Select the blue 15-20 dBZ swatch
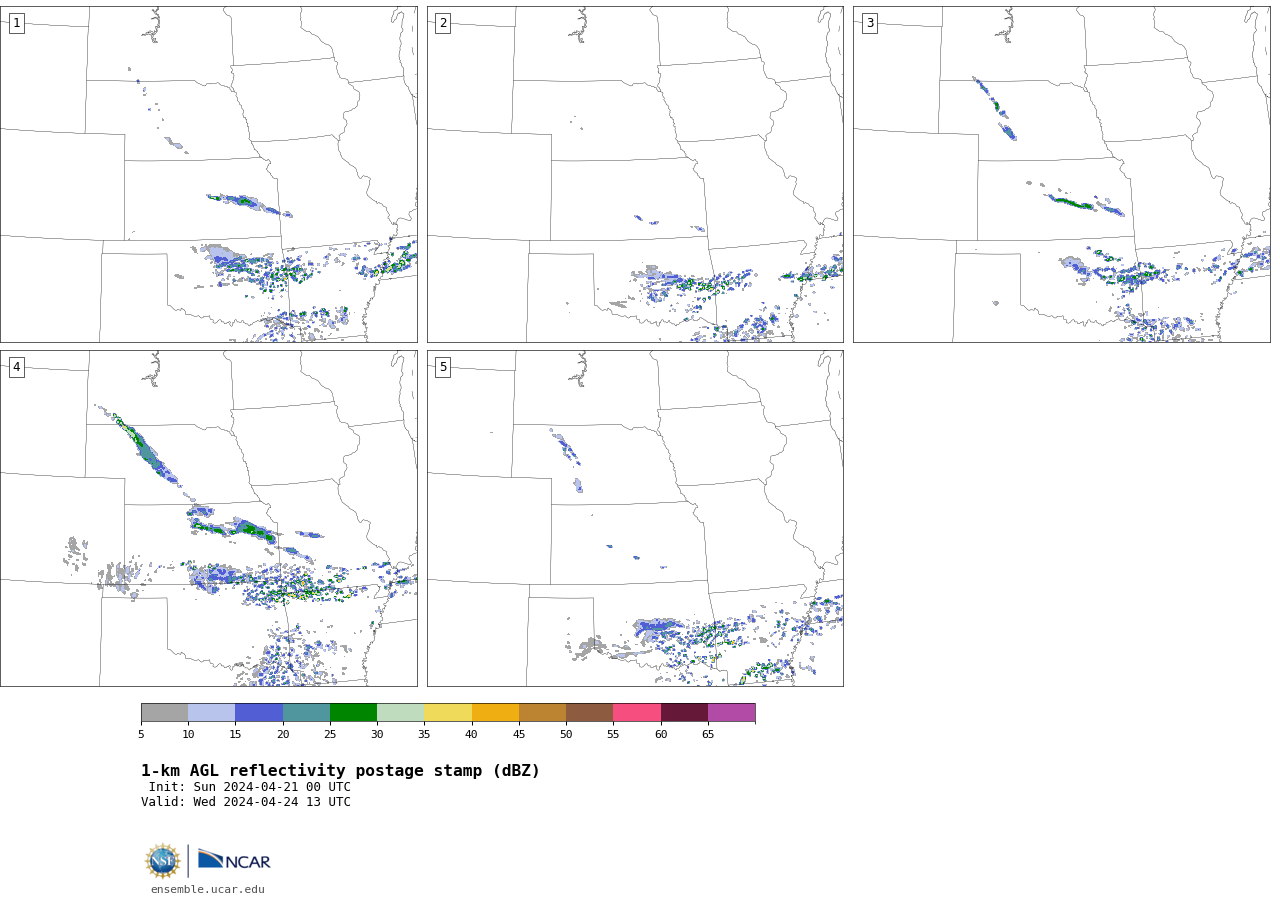1280x901 pixels. click(x=259, y=713)
